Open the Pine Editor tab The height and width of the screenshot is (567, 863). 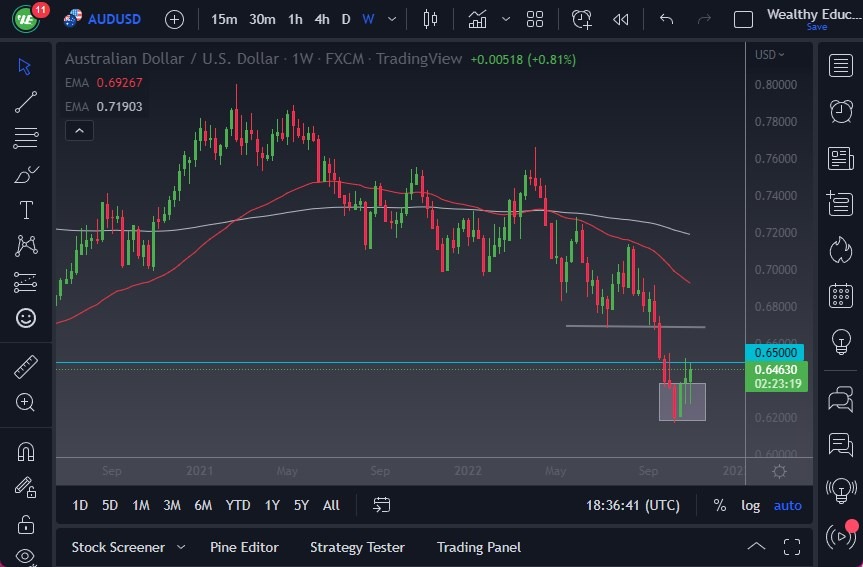244,547
